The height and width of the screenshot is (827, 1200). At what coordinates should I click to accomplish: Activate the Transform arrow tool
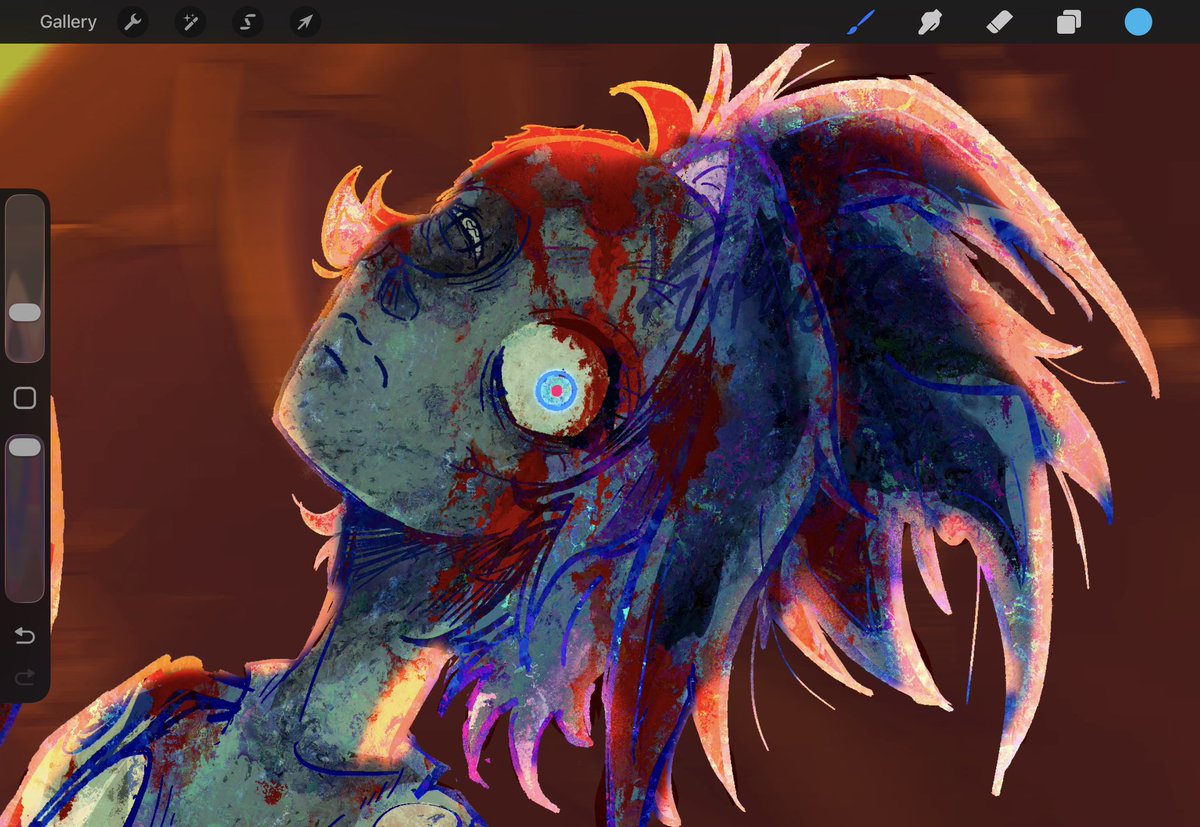pyautogui.click(x=305, y=22)
